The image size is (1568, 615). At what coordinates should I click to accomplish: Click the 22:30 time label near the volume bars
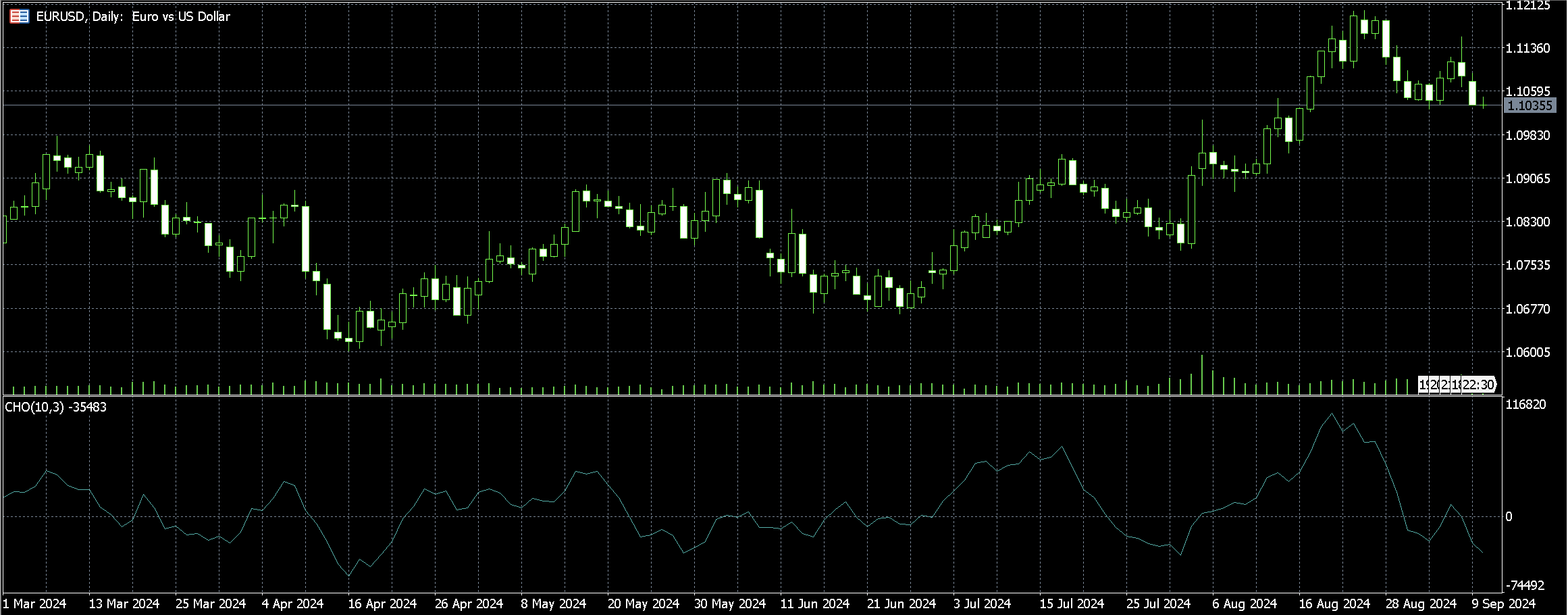point(1478,385)
